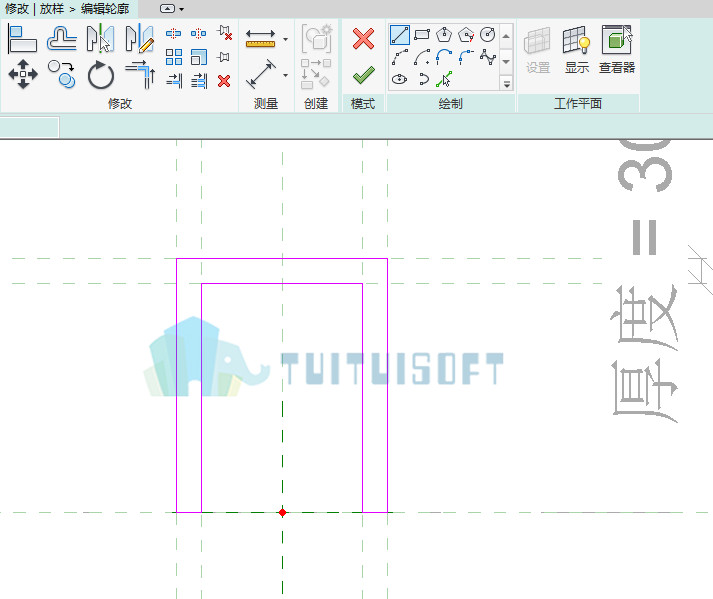Select the Offset tool
This screenshot has width=713, height=599.
coord(62,38)
